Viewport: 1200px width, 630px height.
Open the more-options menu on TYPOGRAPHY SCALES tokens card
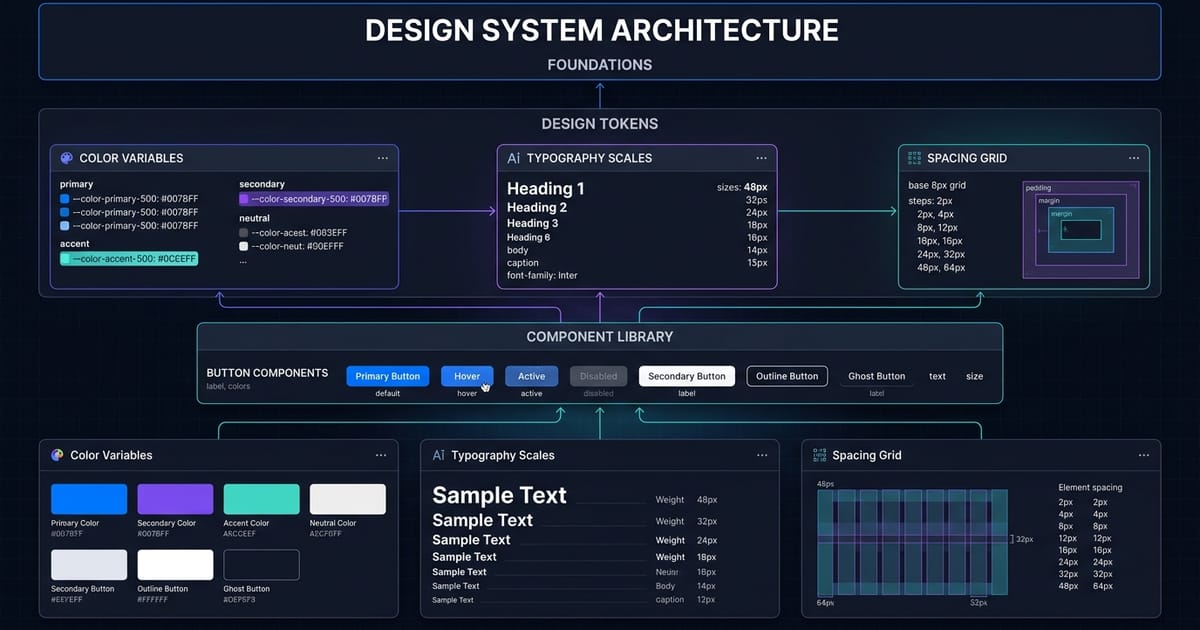click(762, 158)
